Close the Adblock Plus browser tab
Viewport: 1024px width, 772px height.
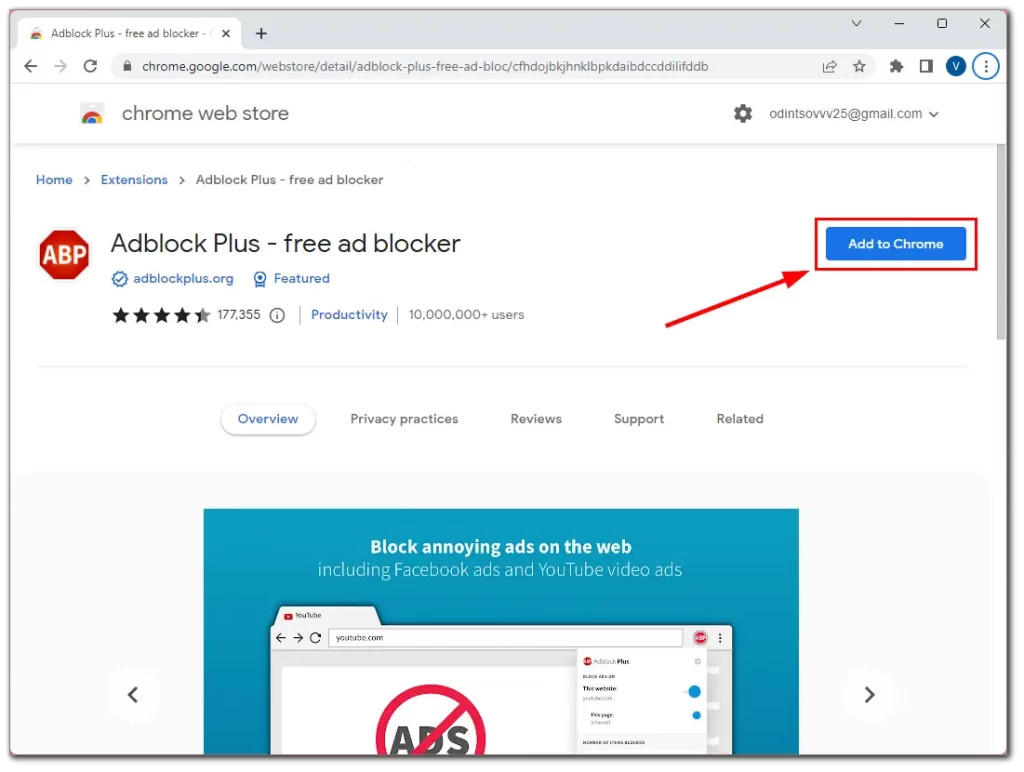point(226,33)
